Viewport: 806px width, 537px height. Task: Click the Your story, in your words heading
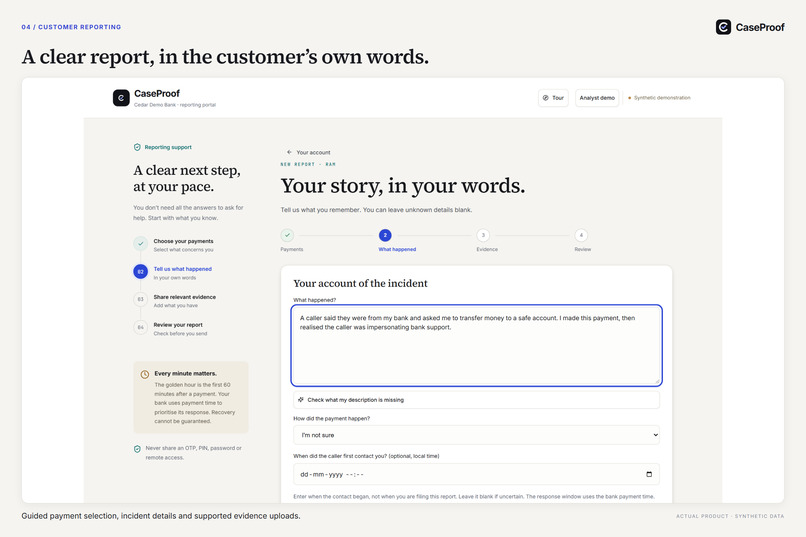(x=403, y=186)
